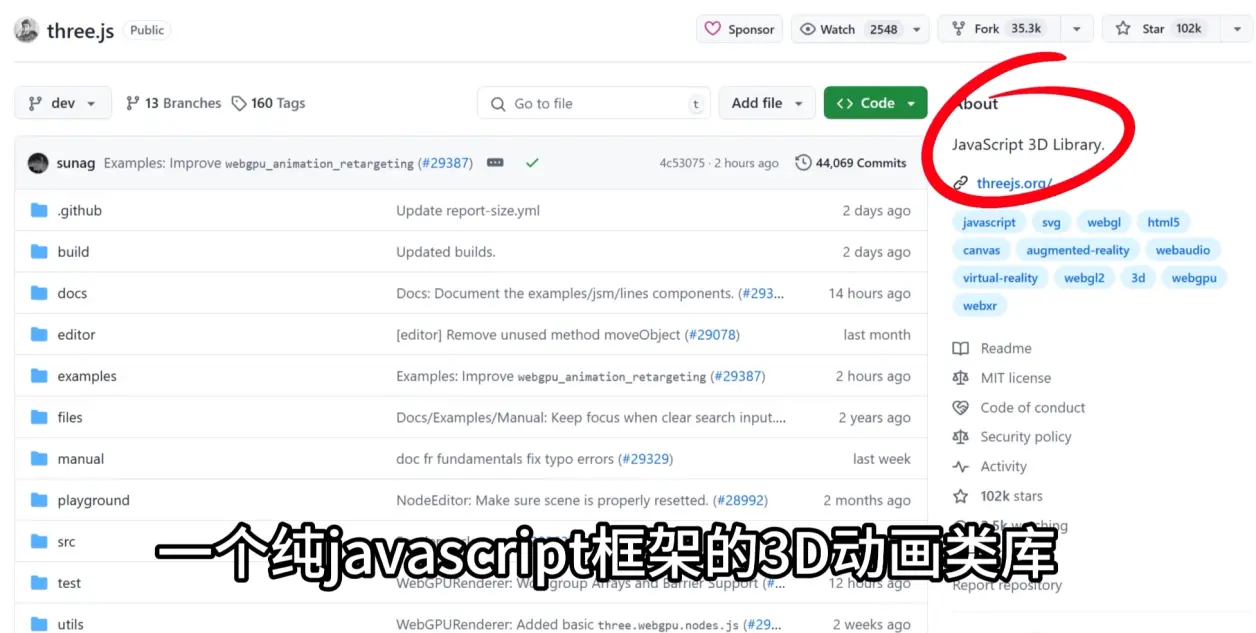
Task: Click the folder icon beside playground
Action: point(39,501)
